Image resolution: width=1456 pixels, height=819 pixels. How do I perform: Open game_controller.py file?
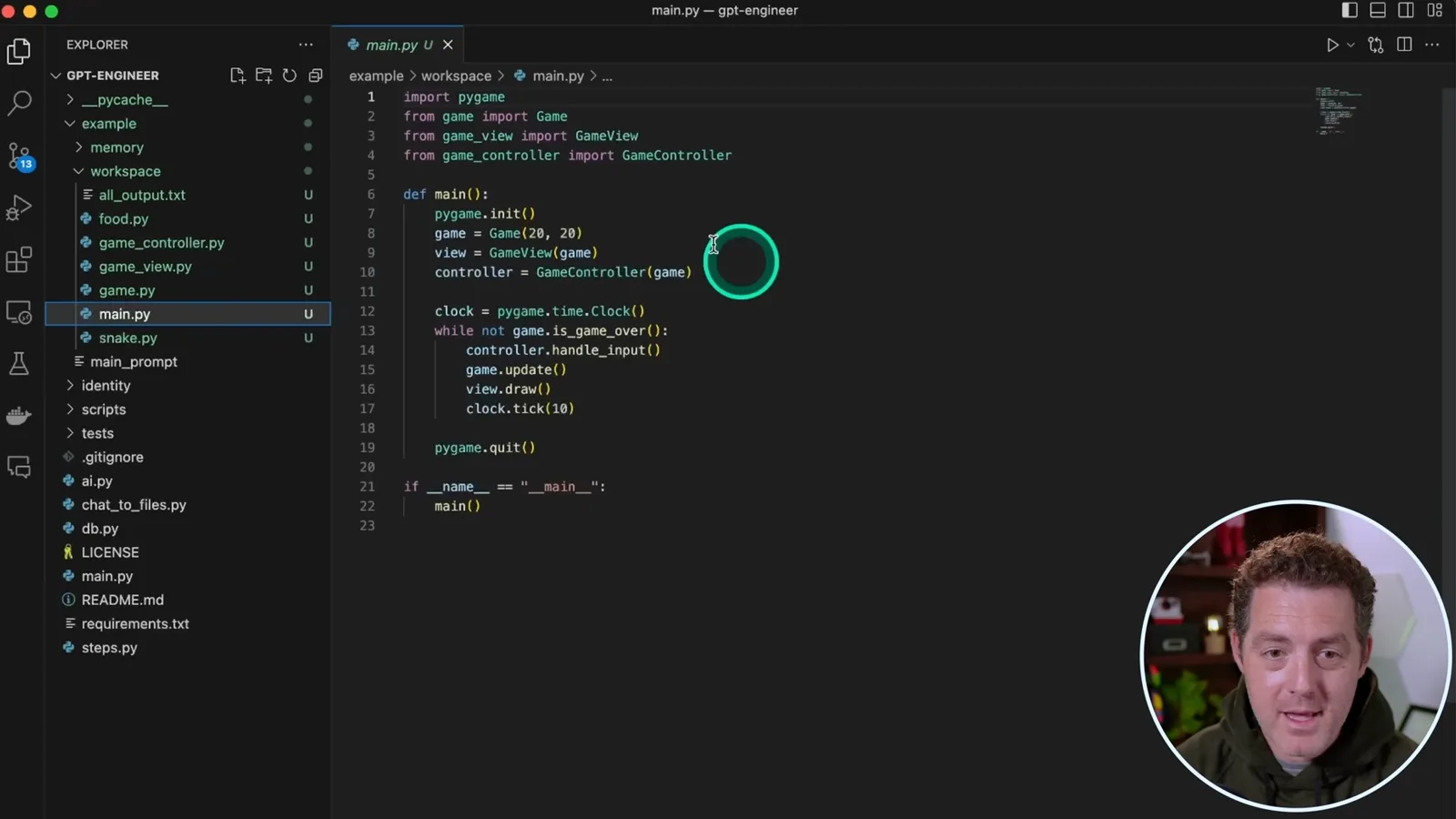click(187, 243)
